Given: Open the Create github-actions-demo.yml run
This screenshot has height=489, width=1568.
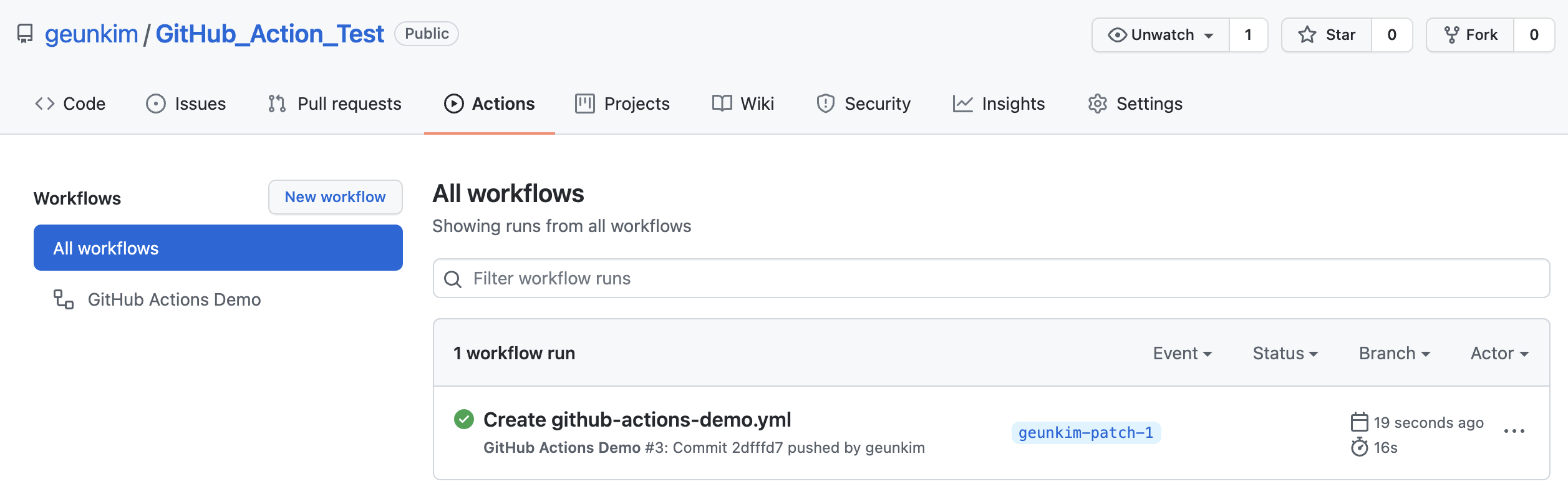Looking at the screenshot, I should [637, 419].
